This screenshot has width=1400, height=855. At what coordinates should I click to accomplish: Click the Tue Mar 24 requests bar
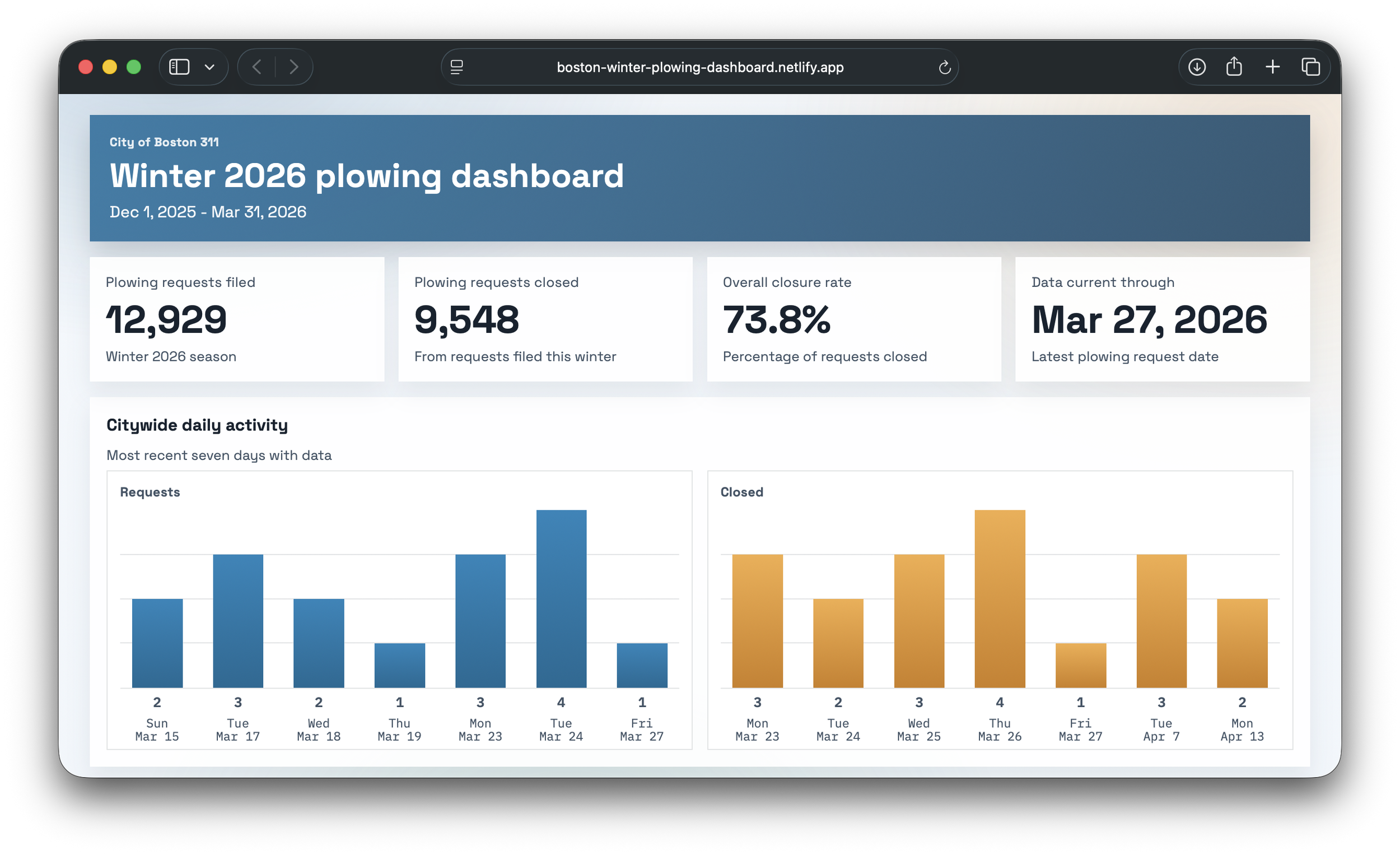pos(561,598)
